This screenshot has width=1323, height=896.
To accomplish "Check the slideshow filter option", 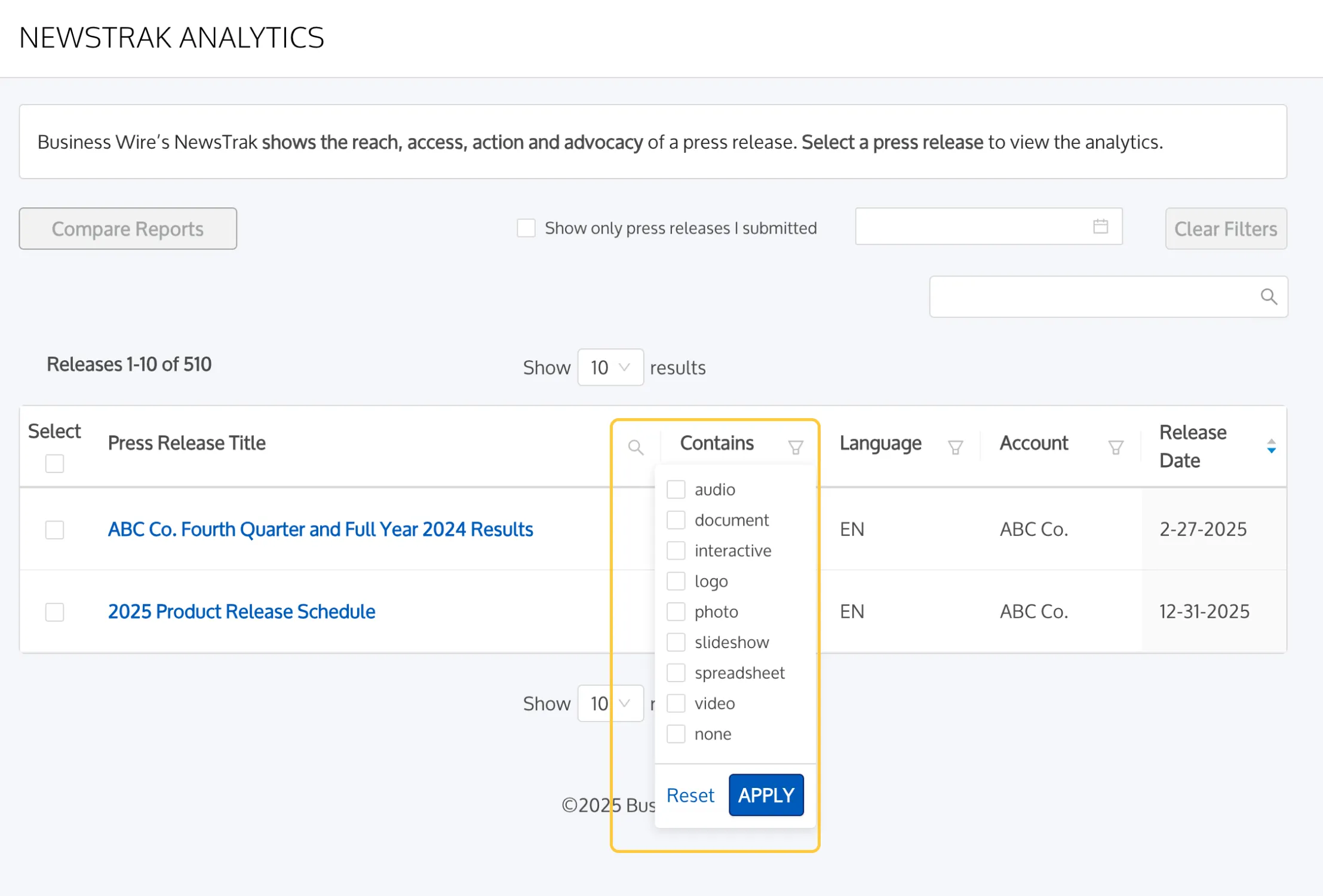I will (x=676, y=642).
